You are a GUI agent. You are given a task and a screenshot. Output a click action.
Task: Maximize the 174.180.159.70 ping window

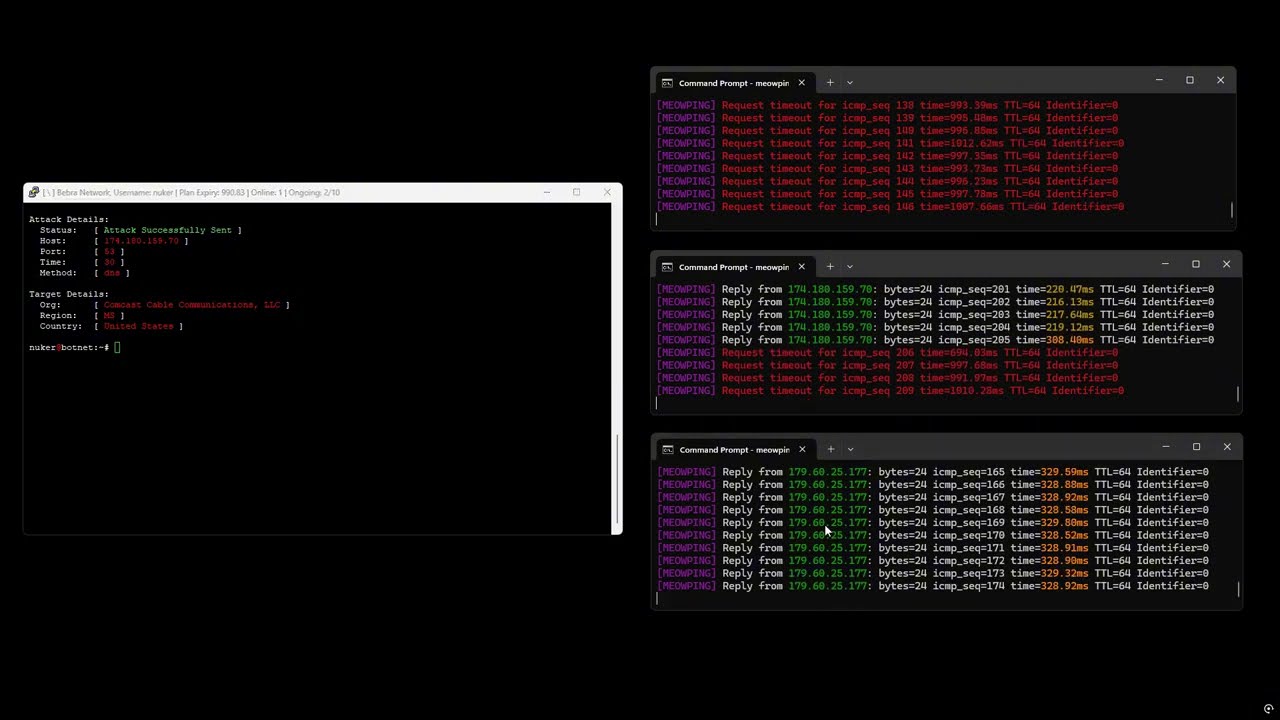(1196, 264)
